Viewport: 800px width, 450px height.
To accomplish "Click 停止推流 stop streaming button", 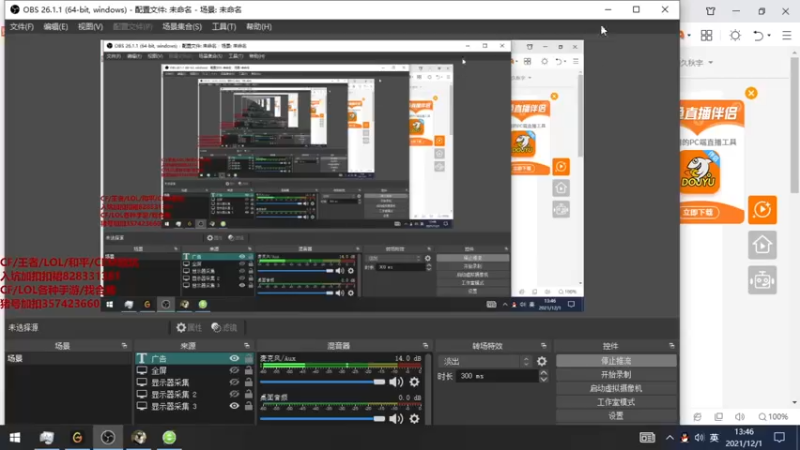I will 616,361.
